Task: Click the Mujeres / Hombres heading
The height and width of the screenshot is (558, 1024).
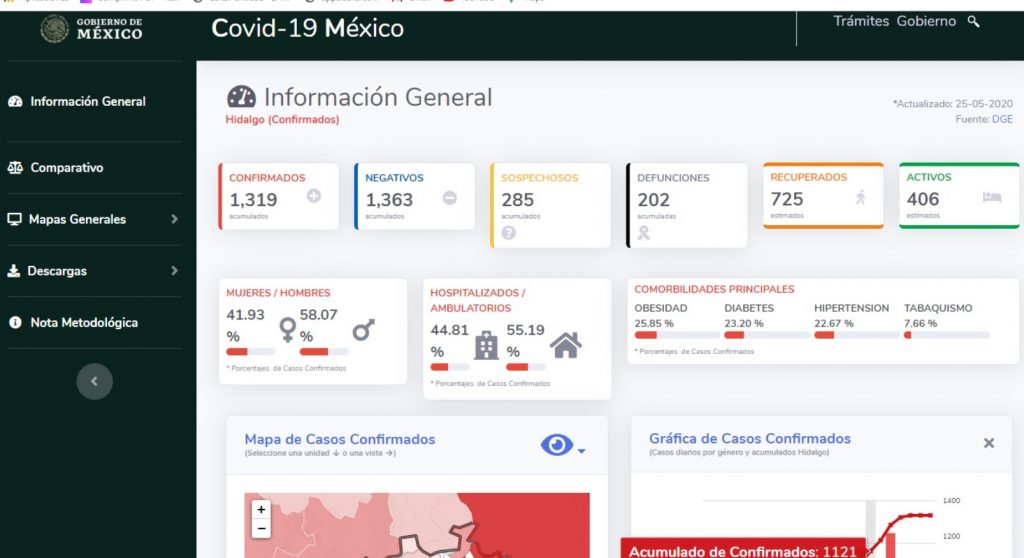Action: [x=278, y=293]
